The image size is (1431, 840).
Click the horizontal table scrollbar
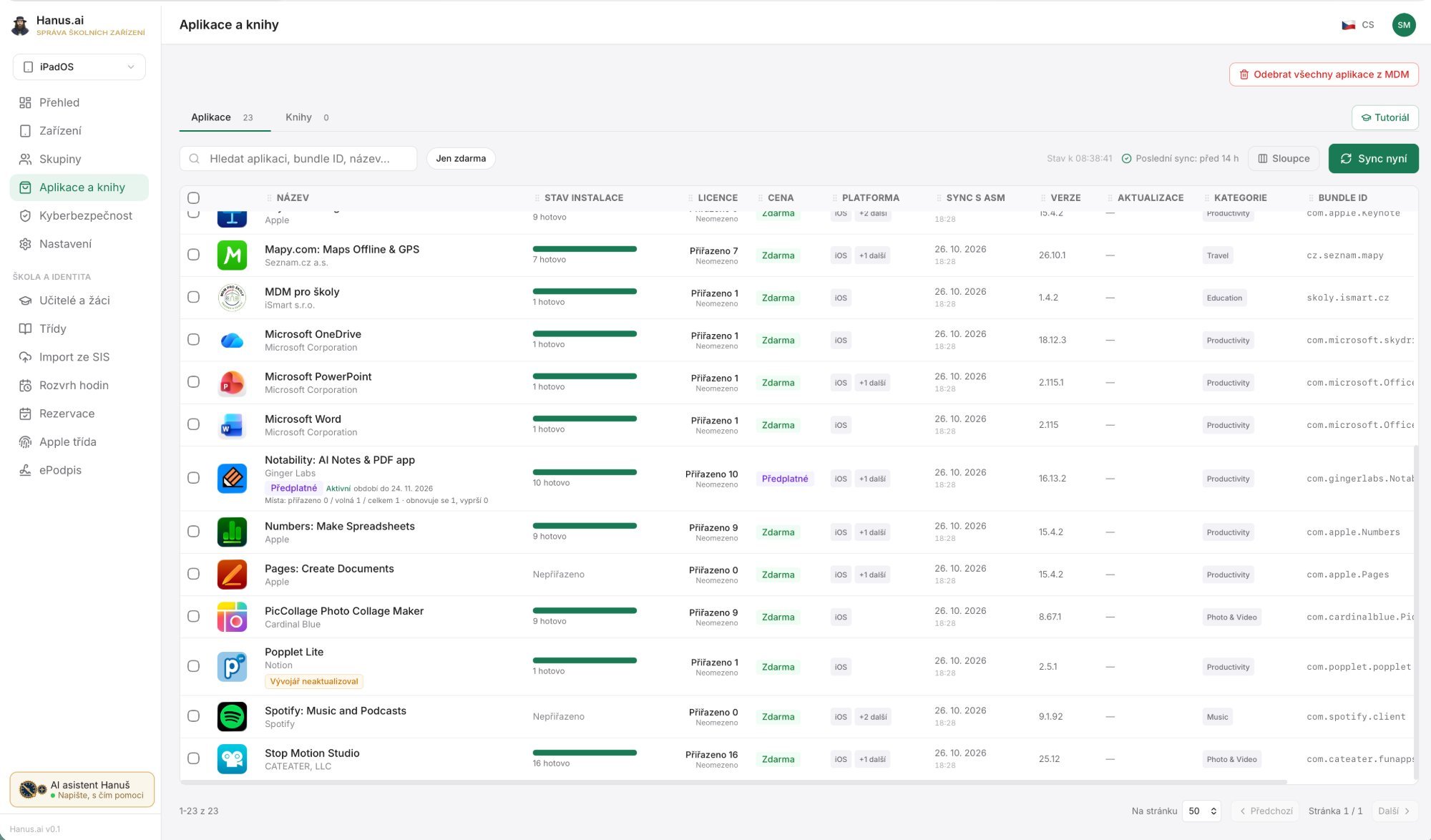click(733, 782)
